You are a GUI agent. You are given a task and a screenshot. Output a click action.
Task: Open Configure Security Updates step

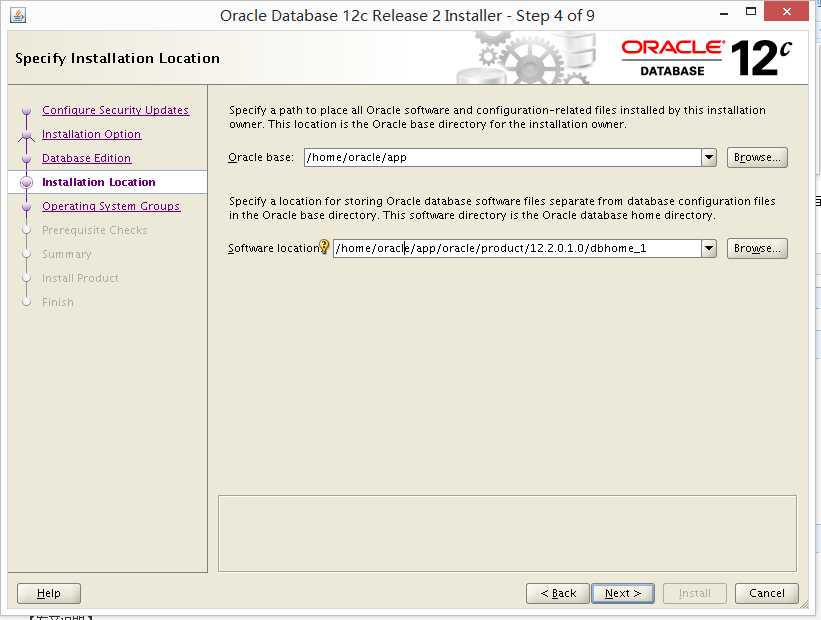click(x=115, y=110)
